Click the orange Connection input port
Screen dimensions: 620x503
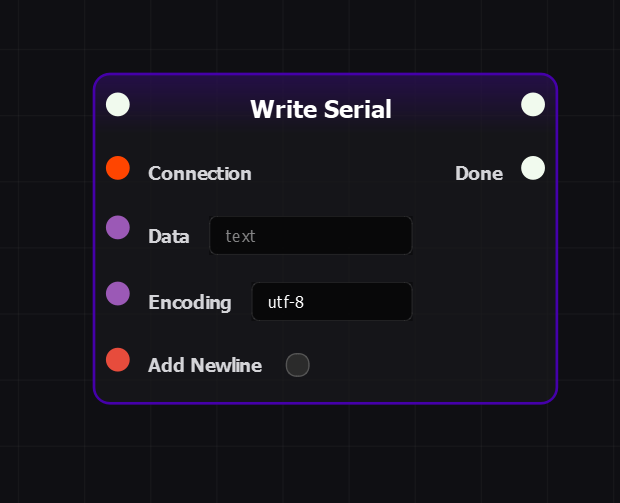pyautogui.click(x=118, y=168)
